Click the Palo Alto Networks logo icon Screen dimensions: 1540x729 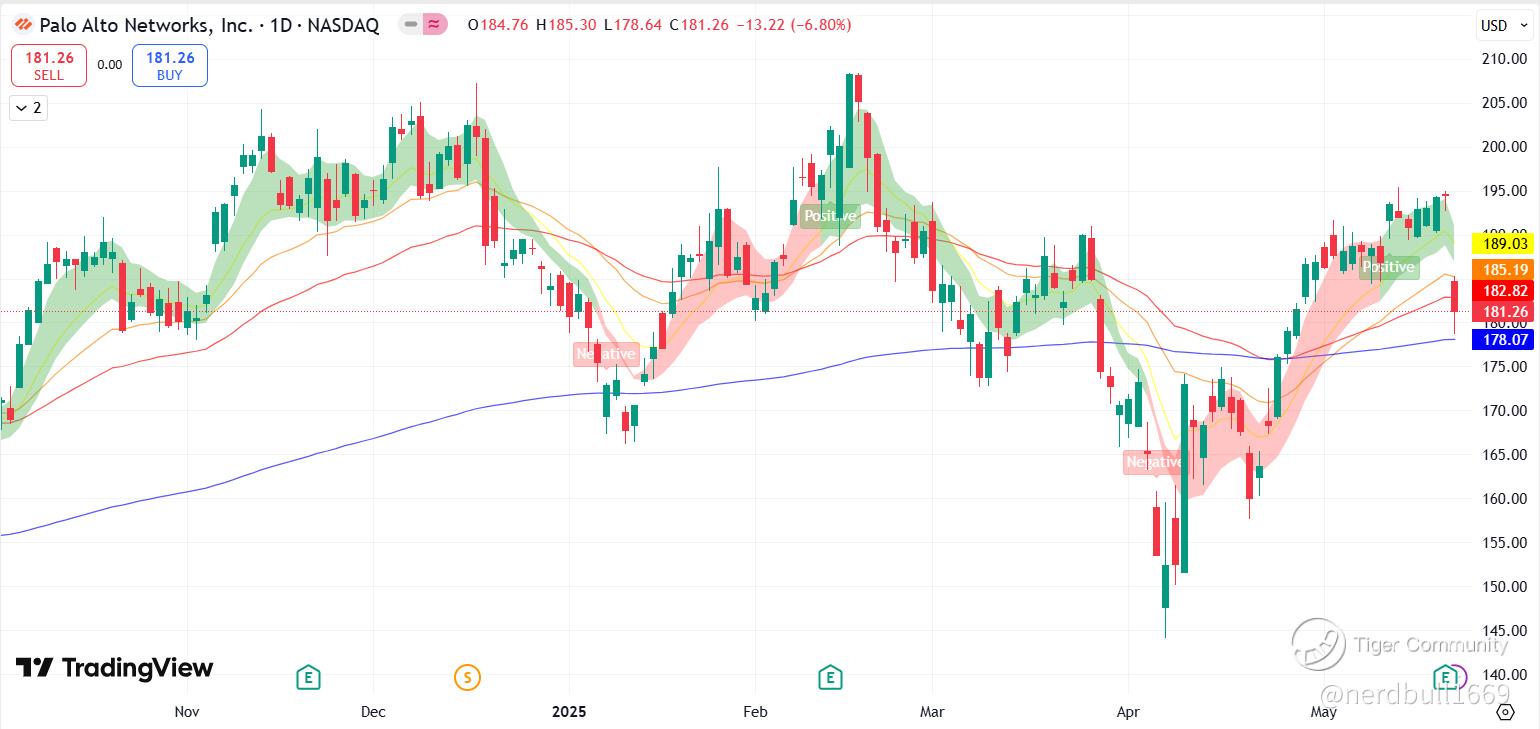point(24,25)
